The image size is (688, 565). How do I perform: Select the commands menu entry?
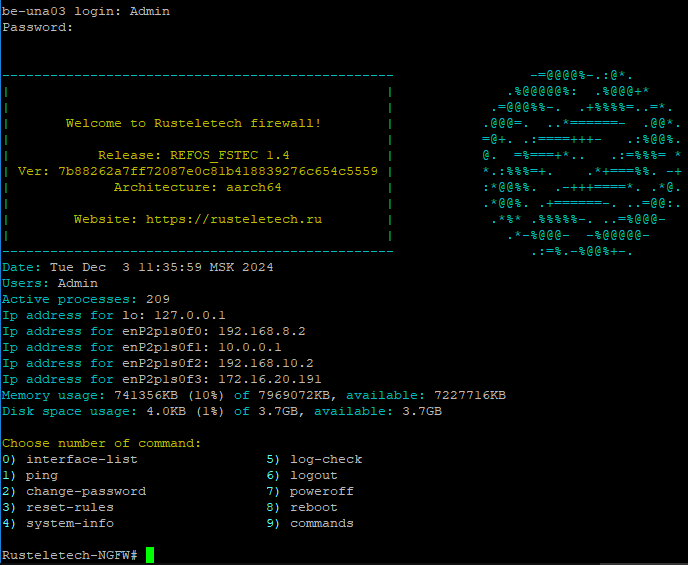(x=310, y=523)
